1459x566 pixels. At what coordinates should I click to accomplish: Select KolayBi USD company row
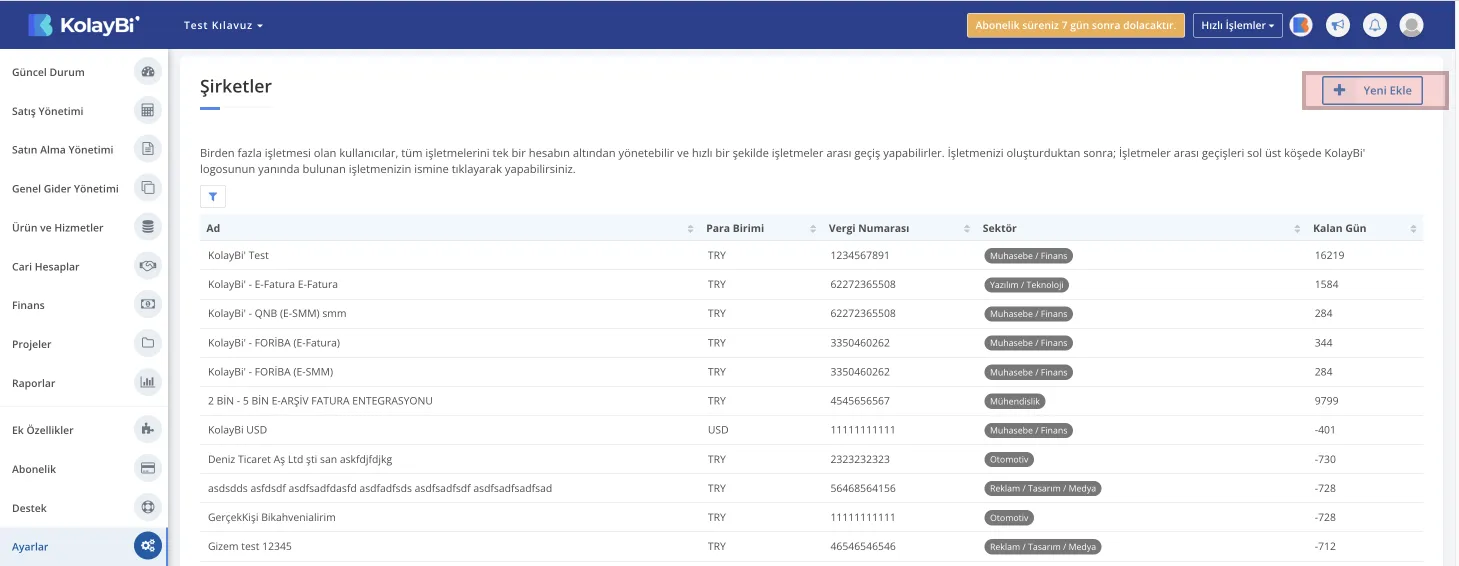[x=811, y=430]
